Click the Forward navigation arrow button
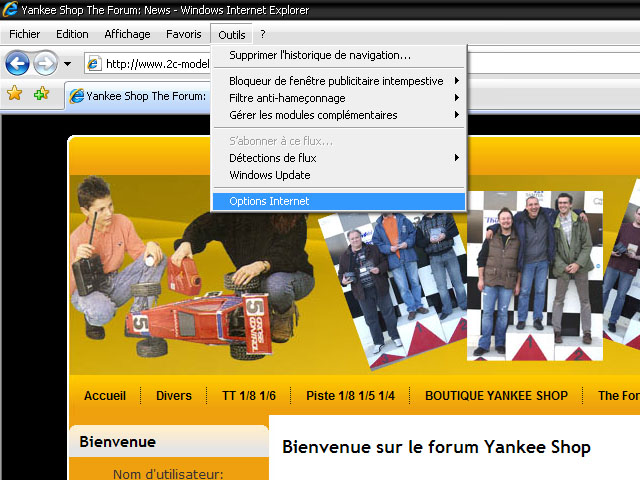Screen dimensions: 640x480 pyautogui.click(x=45, y=63)
